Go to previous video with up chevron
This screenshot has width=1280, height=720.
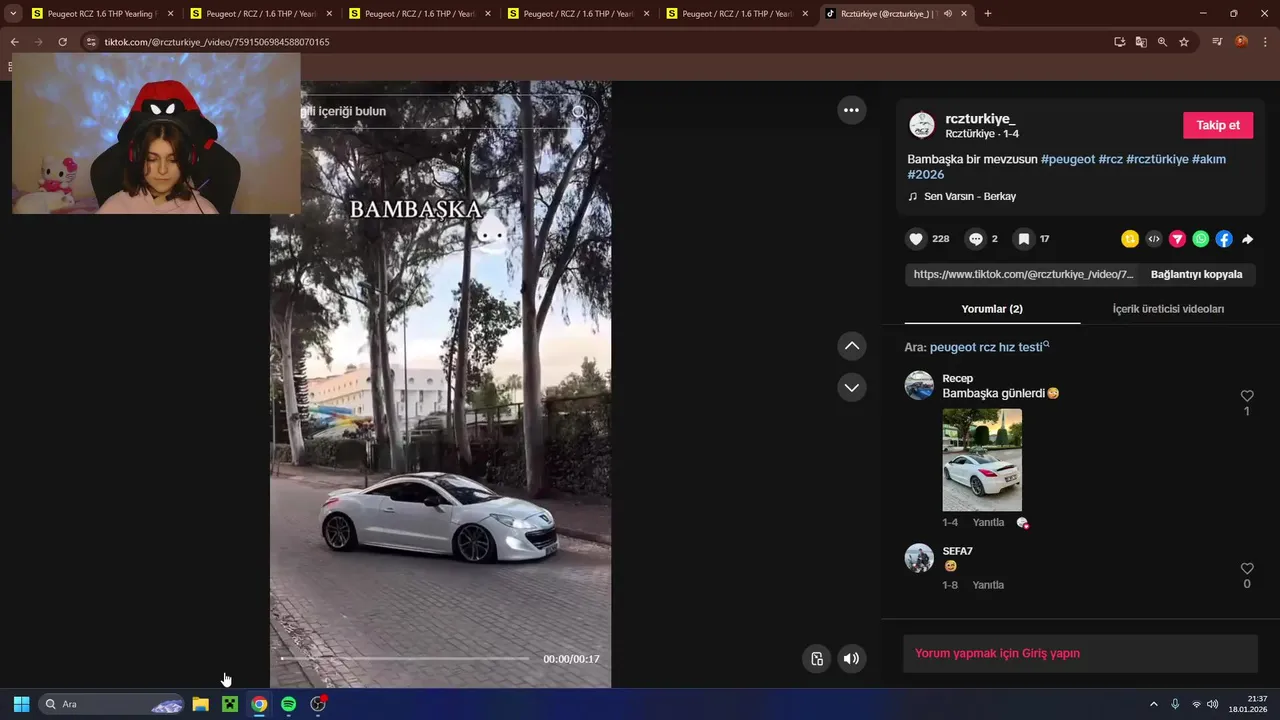point(851,346)
